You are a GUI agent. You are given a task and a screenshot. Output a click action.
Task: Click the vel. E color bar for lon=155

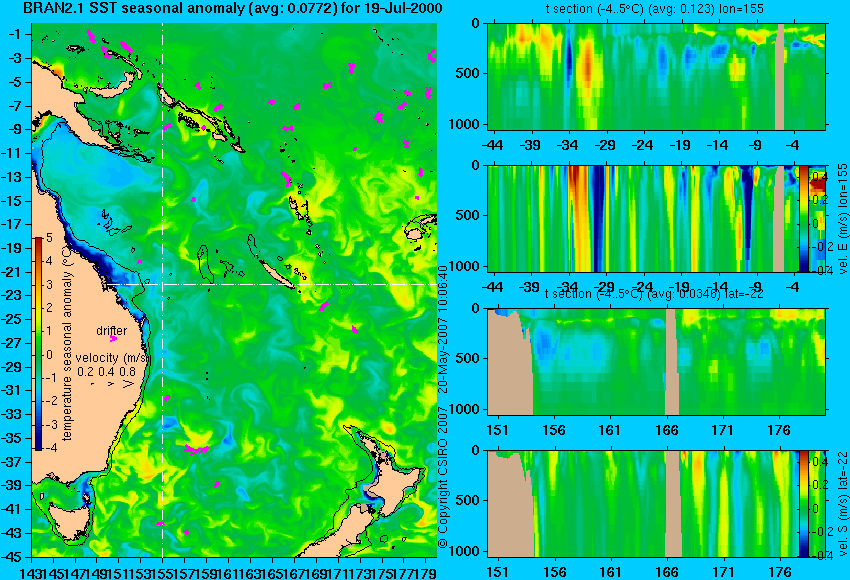pyautogui.click(x=804, y=218)
